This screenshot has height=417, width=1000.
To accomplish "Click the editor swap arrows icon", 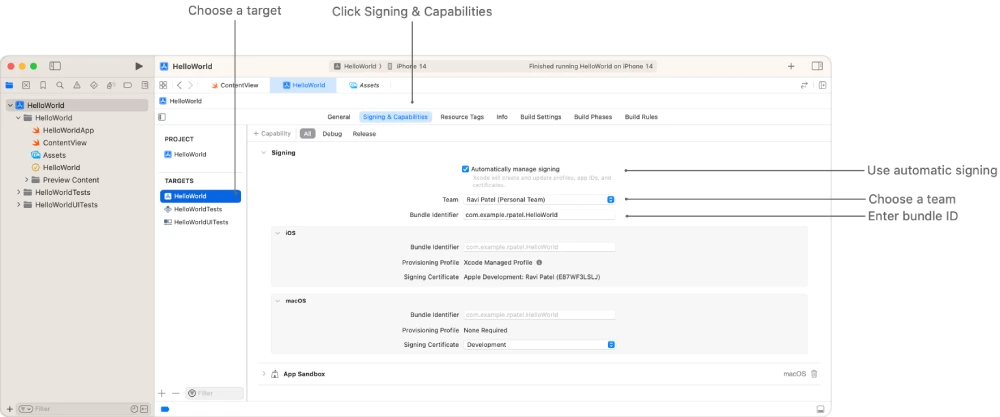I will click(804, 85).
